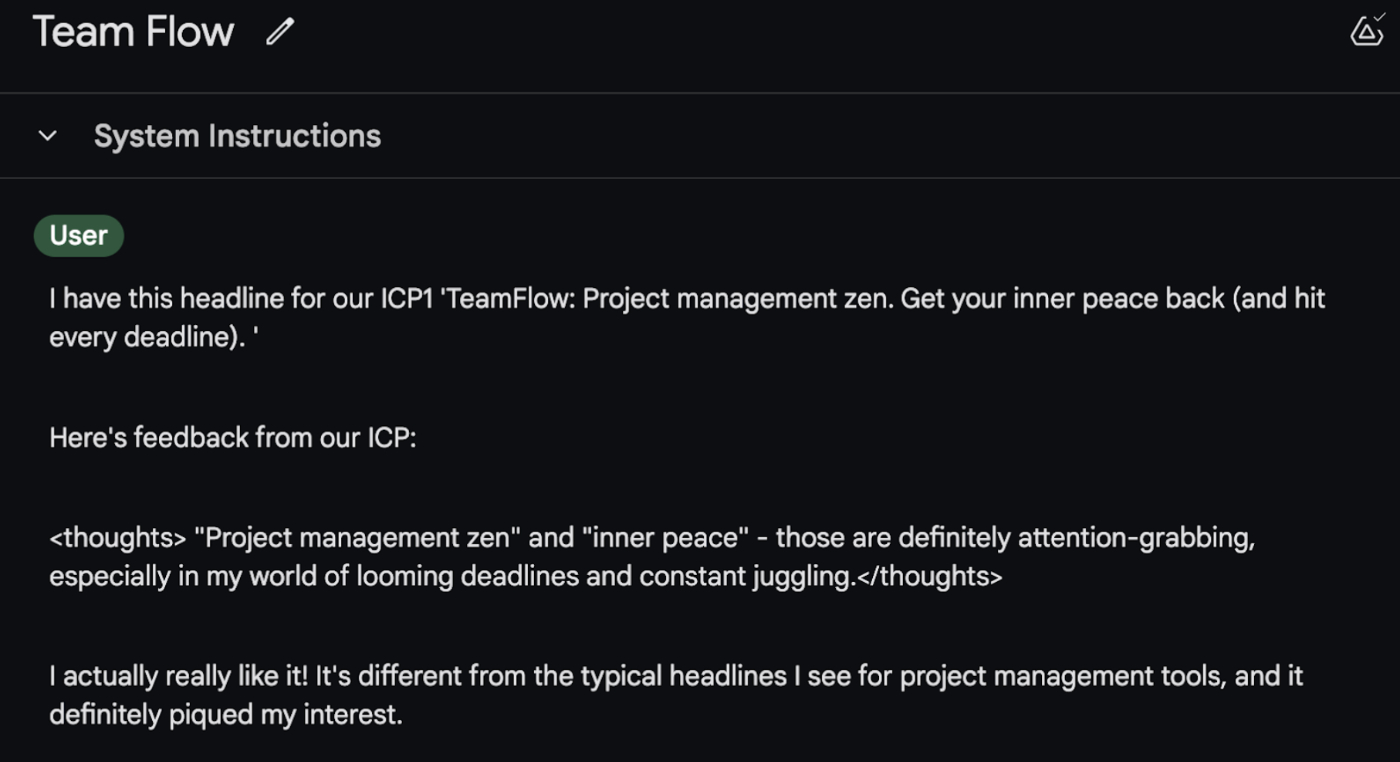The width and height of the screenshot is (1400, 762).
Task: Click "ICP1" in the first message line
Action: pos(398,299)
